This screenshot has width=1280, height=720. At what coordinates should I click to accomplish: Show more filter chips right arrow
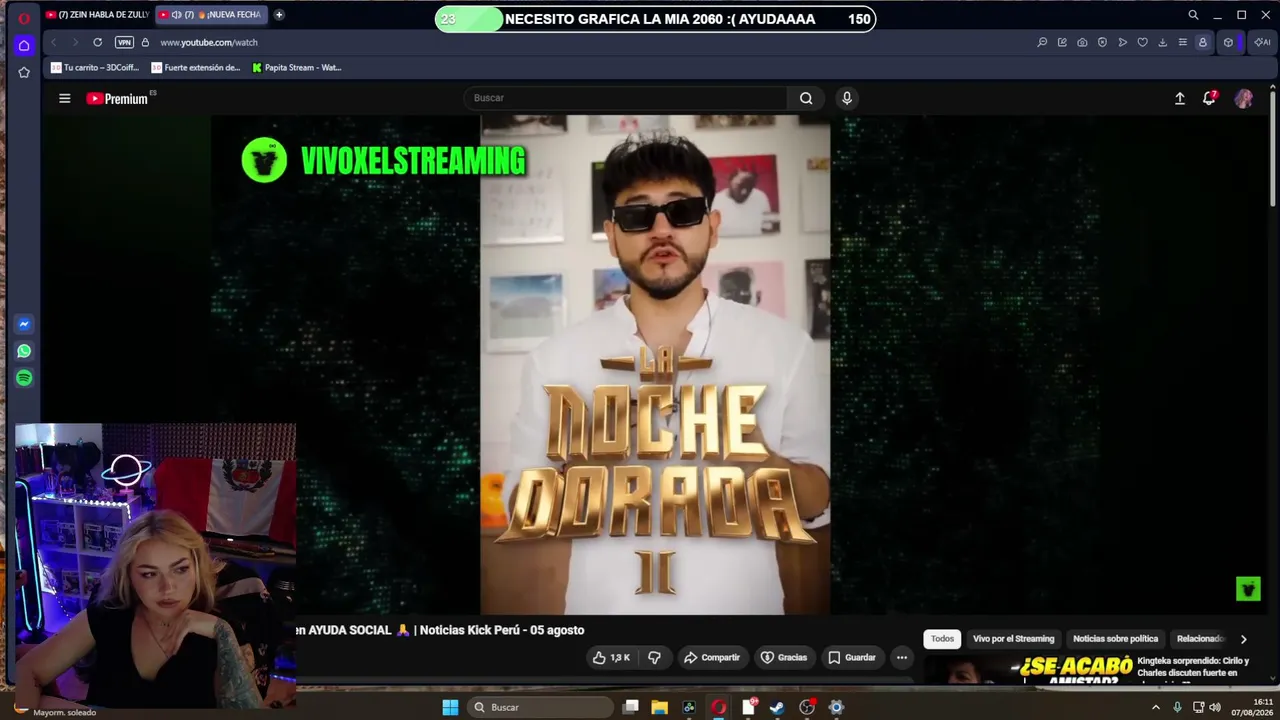[1243, 639]
